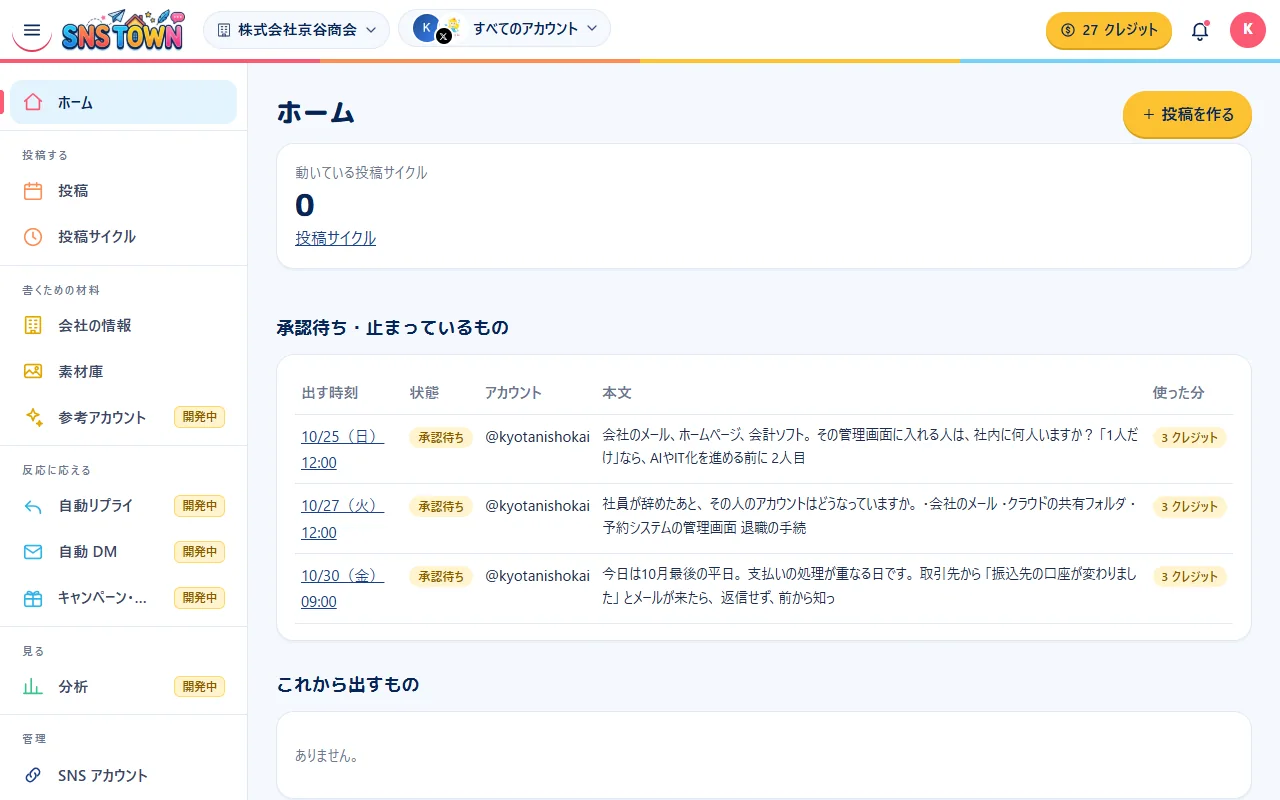Select 投稿サイクル in the sidebar
Screen dimensions: 1280x800
coord(123,237)
